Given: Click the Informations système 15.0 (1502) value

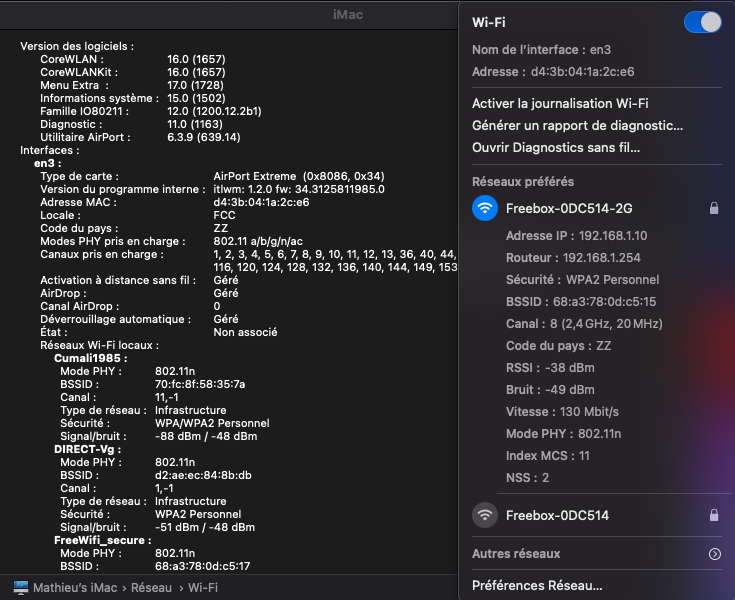Looking at the screenshot, I should tap(196, 98).
